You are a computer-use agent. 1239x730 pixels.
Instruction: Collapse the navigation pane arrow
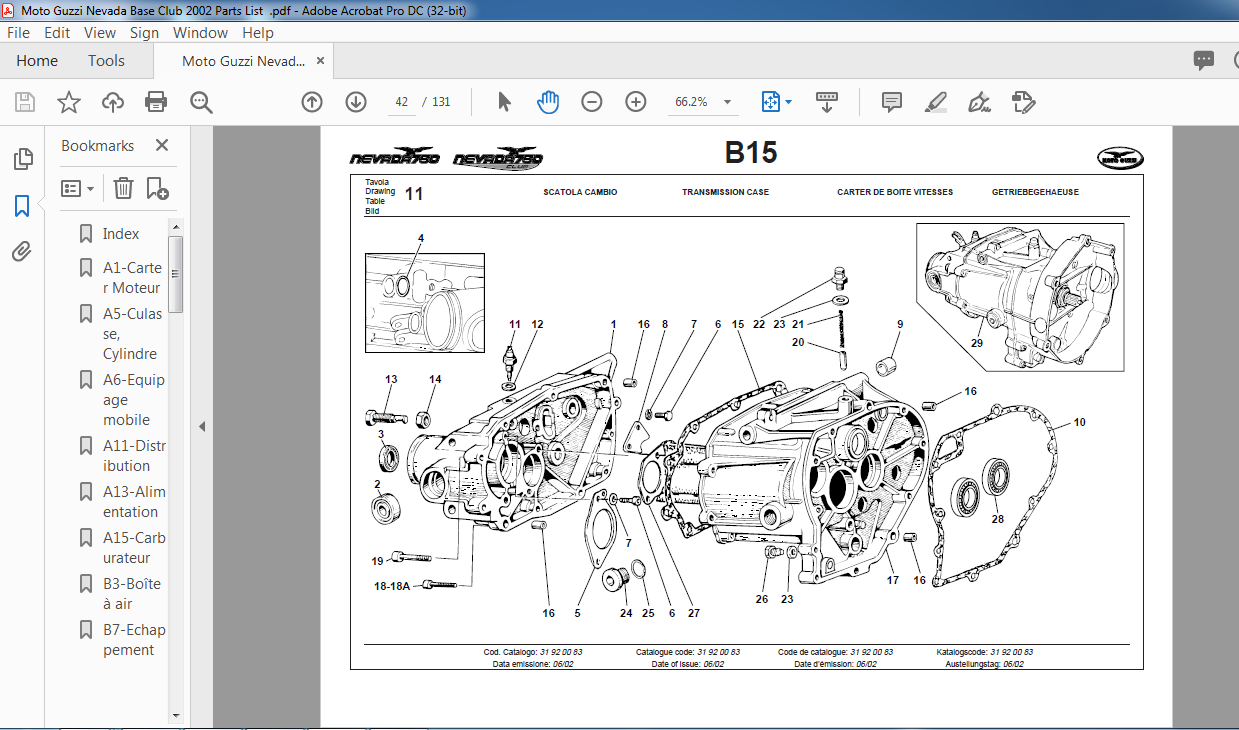[x=201, y=426]
